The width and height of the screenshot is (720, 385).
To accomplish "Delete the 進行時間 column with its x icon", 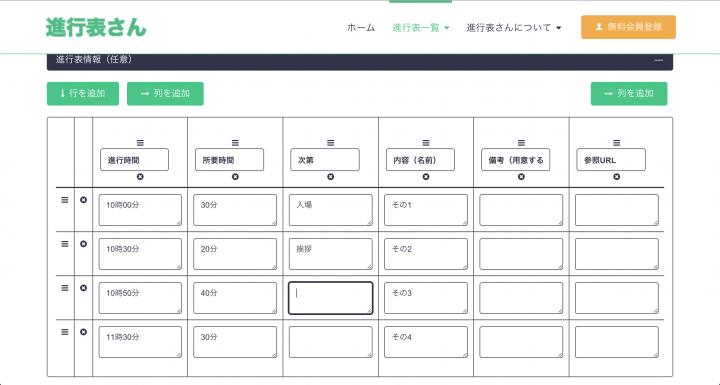I will coord(140,177).
